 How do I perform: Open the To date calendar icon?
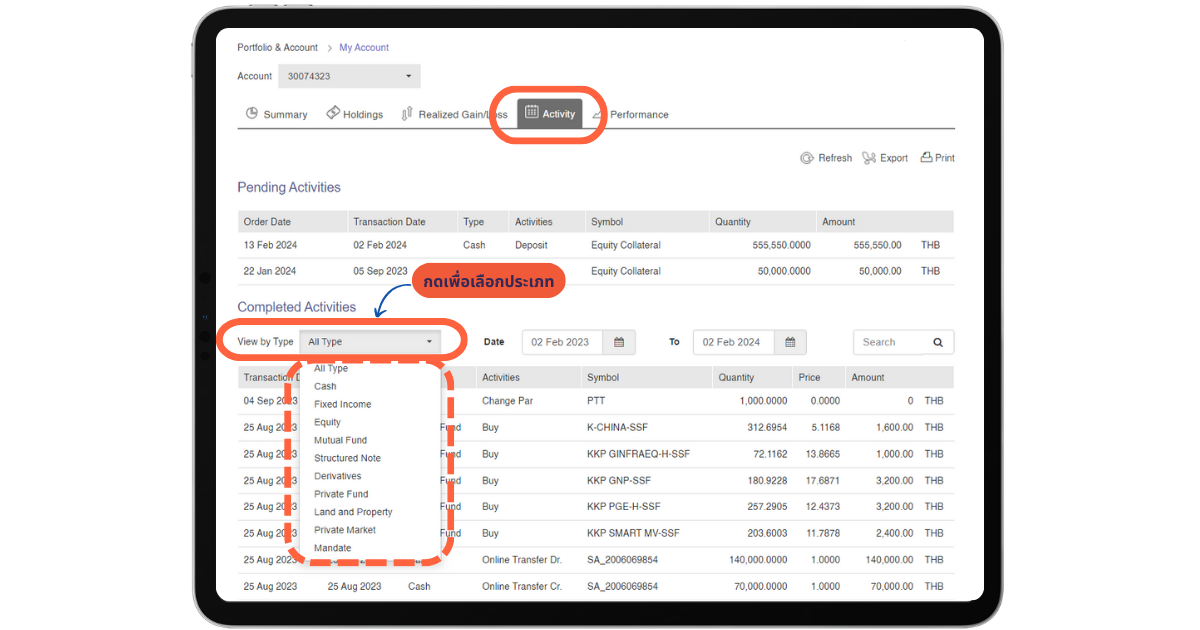790,342
